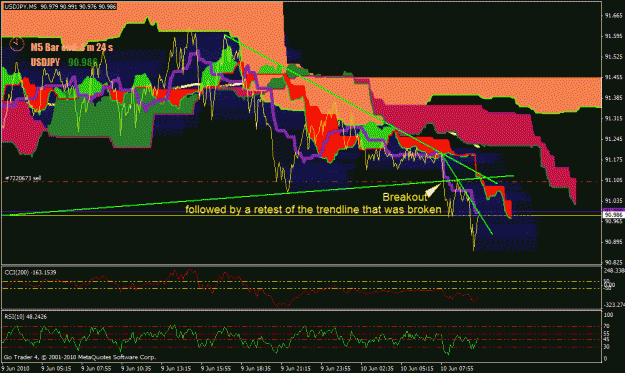
Task: Click the clock icon beside the M5 Bar timer
Action: pos(16,44)
